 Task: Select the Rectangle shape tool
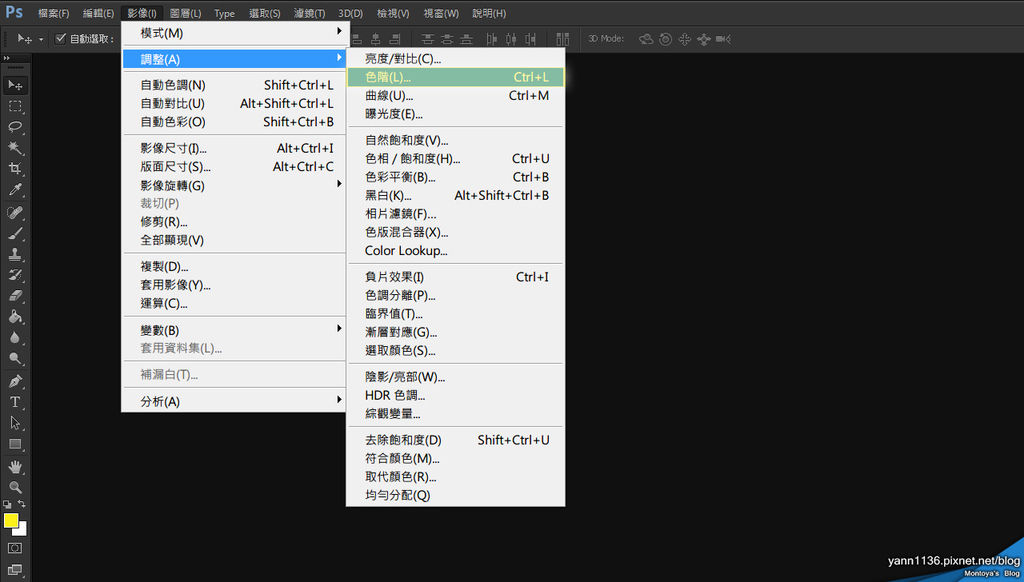tap(14, 444)
